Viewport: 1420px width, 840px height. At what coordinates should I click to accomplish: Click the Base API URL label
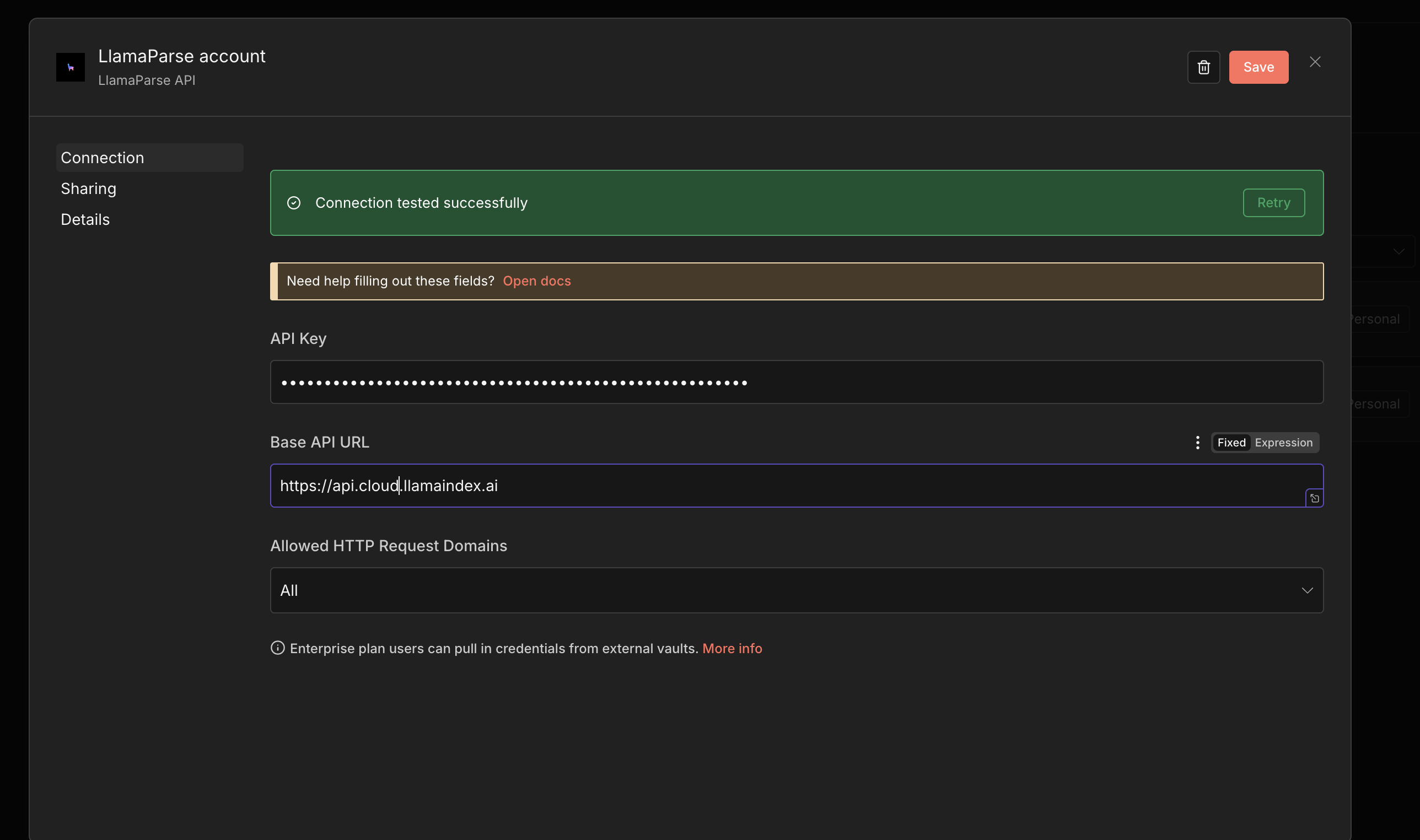tap(320, 442)
